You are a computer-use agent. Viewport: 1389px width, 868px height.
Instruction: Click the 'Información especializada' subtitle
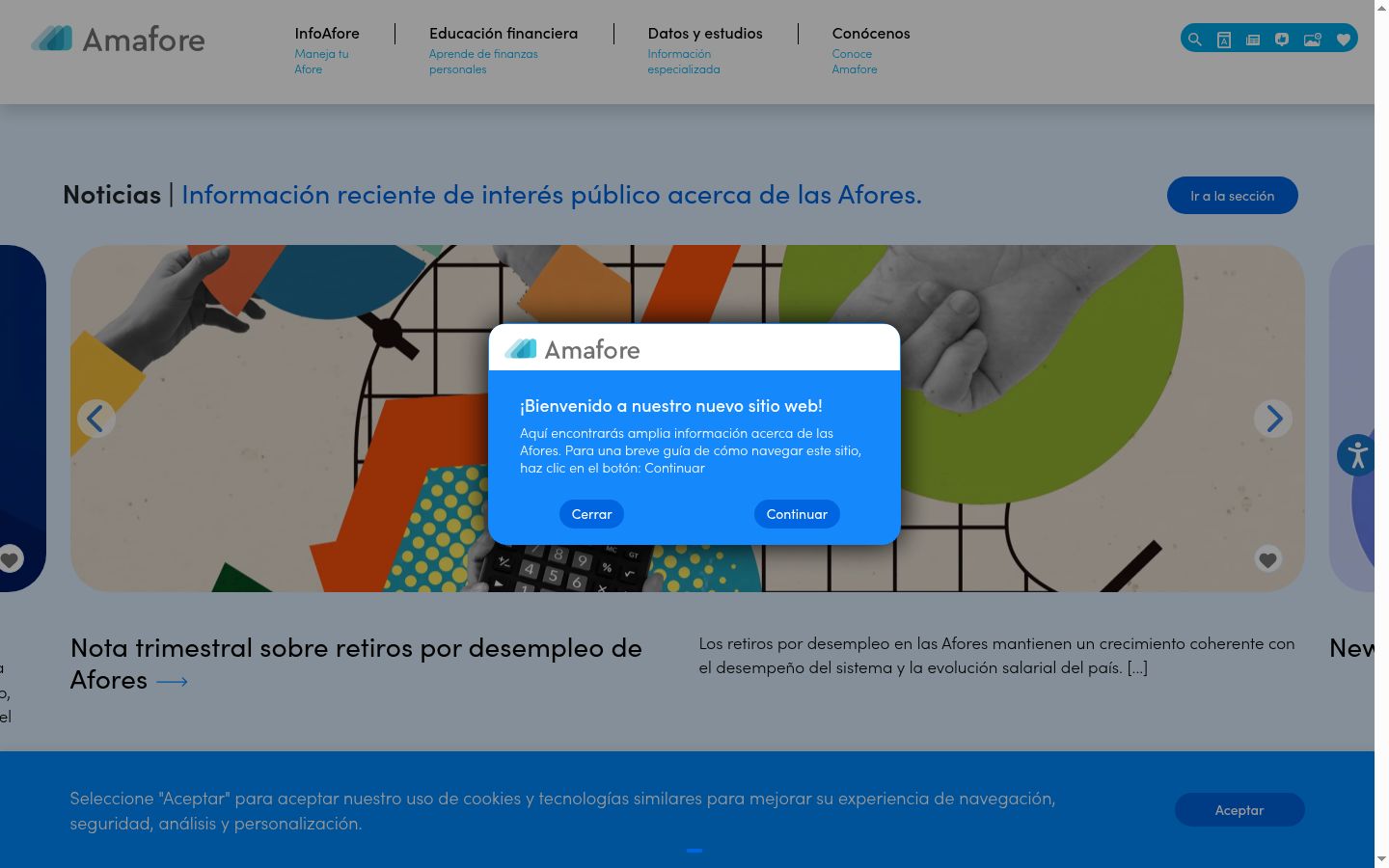click(x=683, y=62)
